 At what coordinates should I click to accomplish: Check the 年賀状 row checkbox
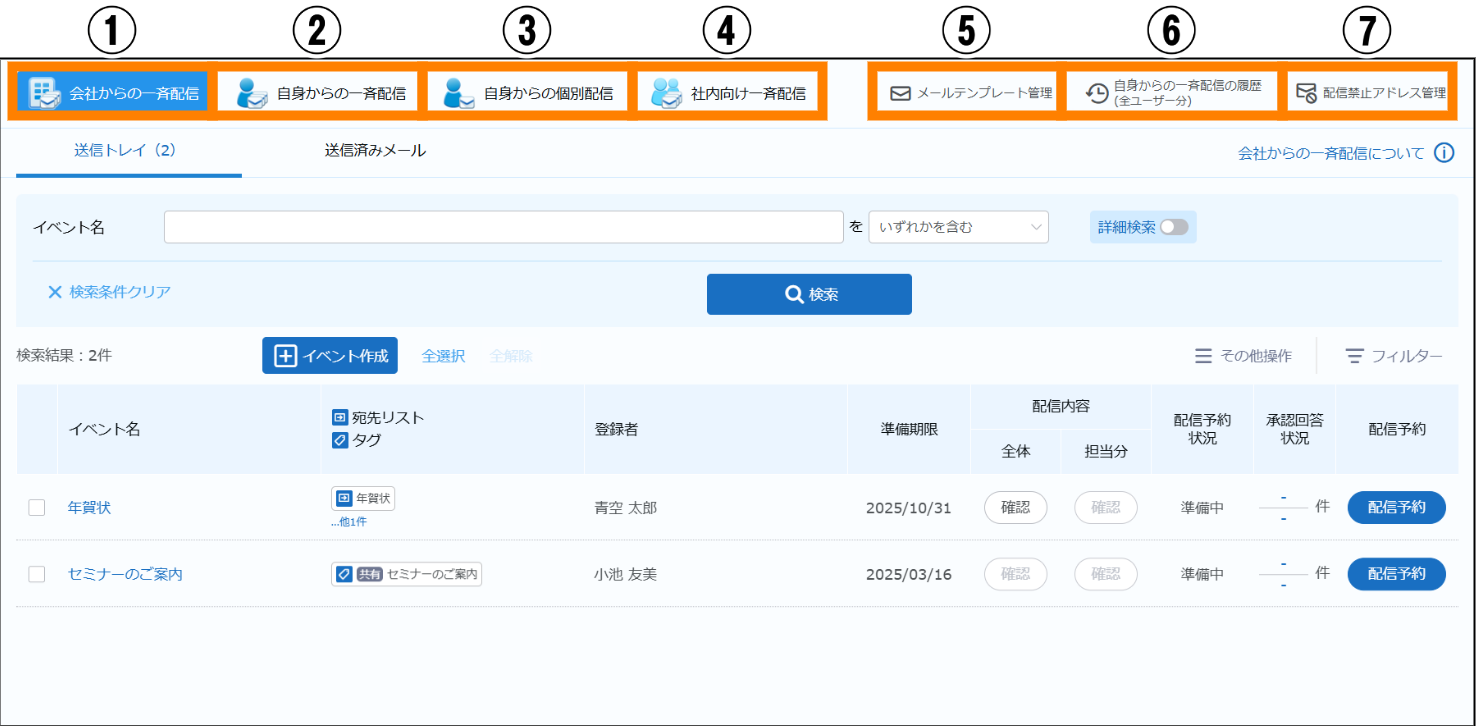(37, 508)
